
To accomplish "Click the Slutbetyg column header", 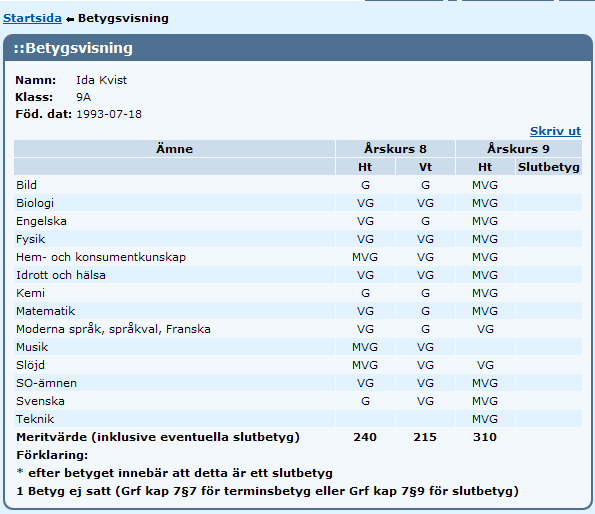I will tap(548, 167).
